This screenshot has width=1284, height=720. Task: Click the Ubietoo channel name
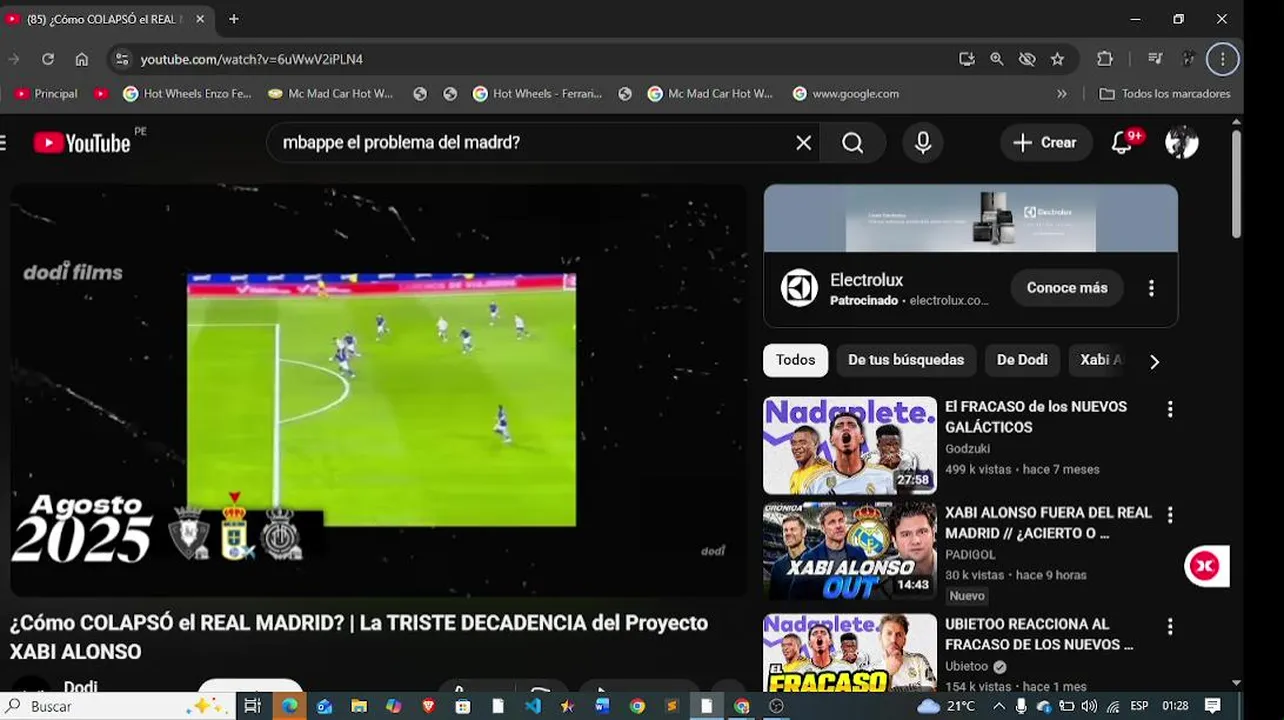pyautogui.click(x=966, y=667)
